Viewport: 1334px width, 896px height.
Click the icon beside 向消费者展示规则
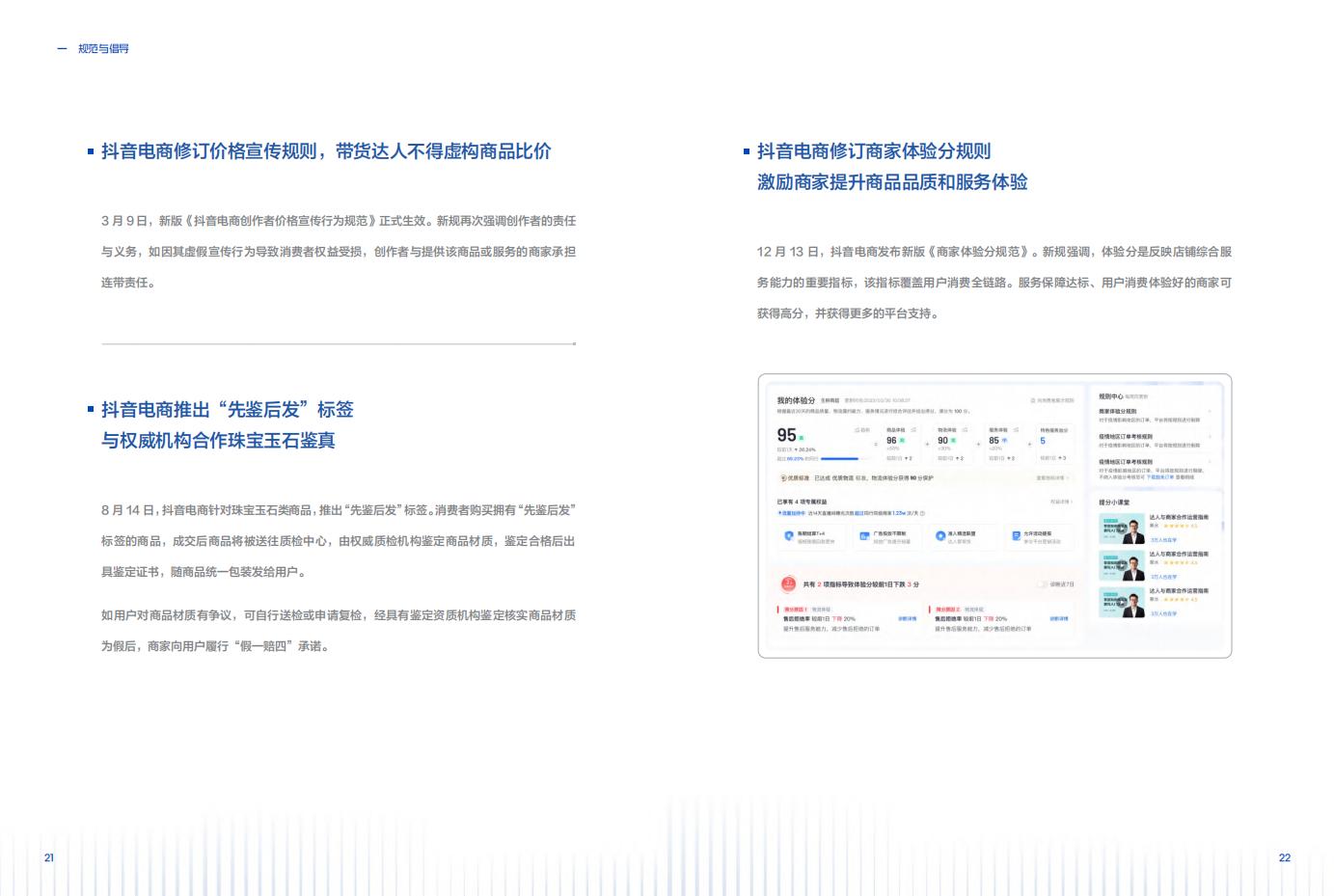click(x=1033, y=400)
